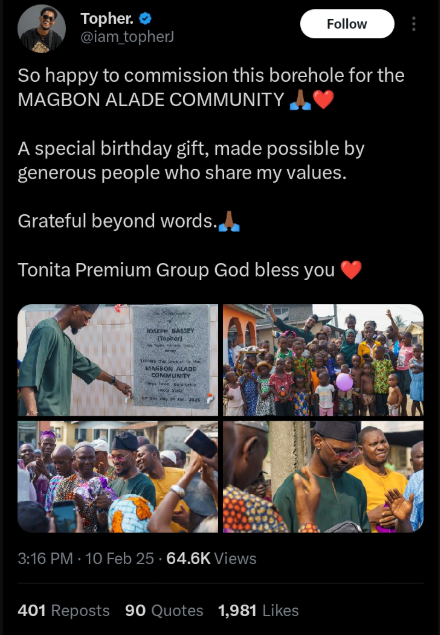Click the blue verified badge

pos(145,18)
